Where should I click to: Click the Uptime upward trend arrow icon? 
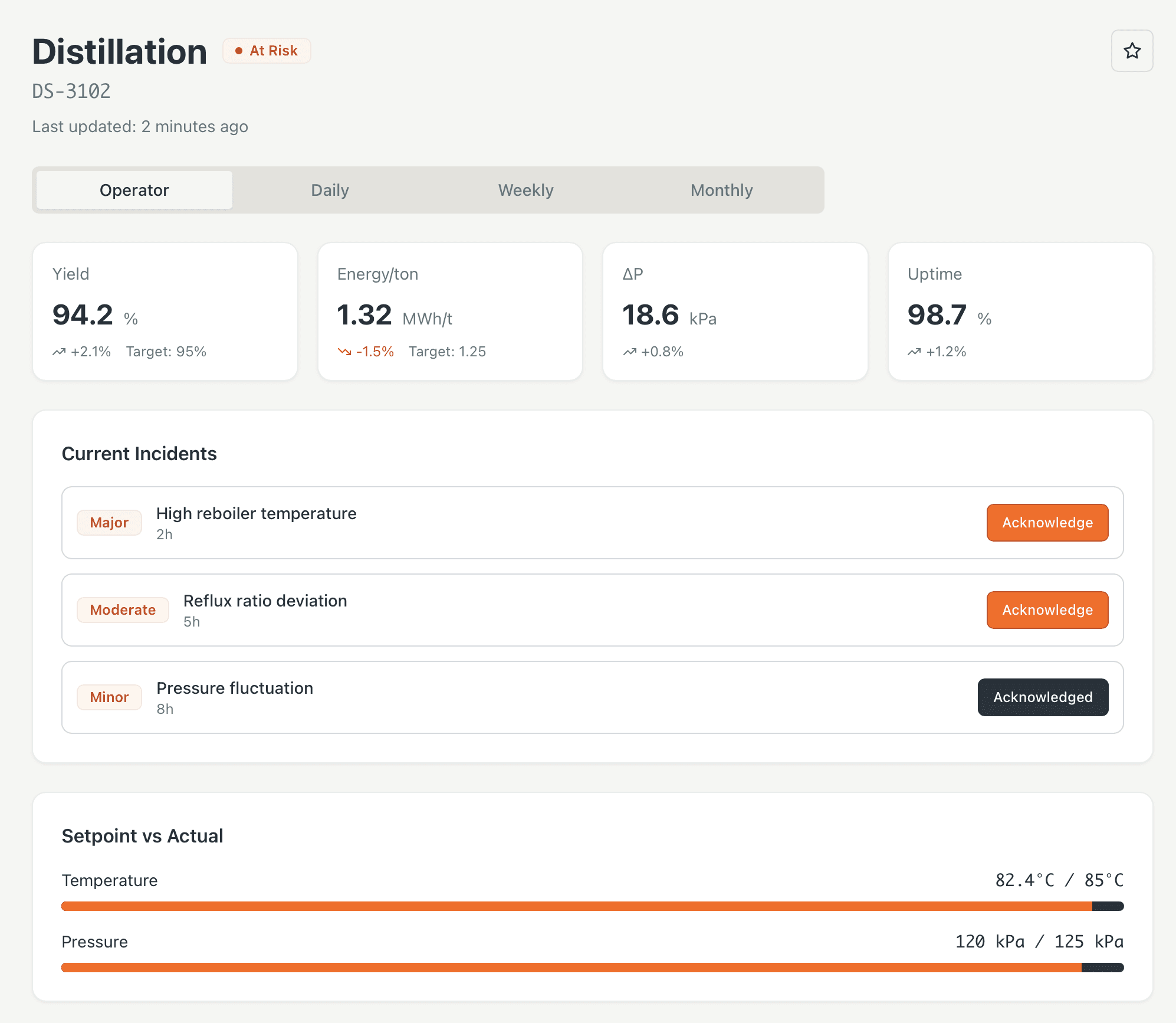914,352
